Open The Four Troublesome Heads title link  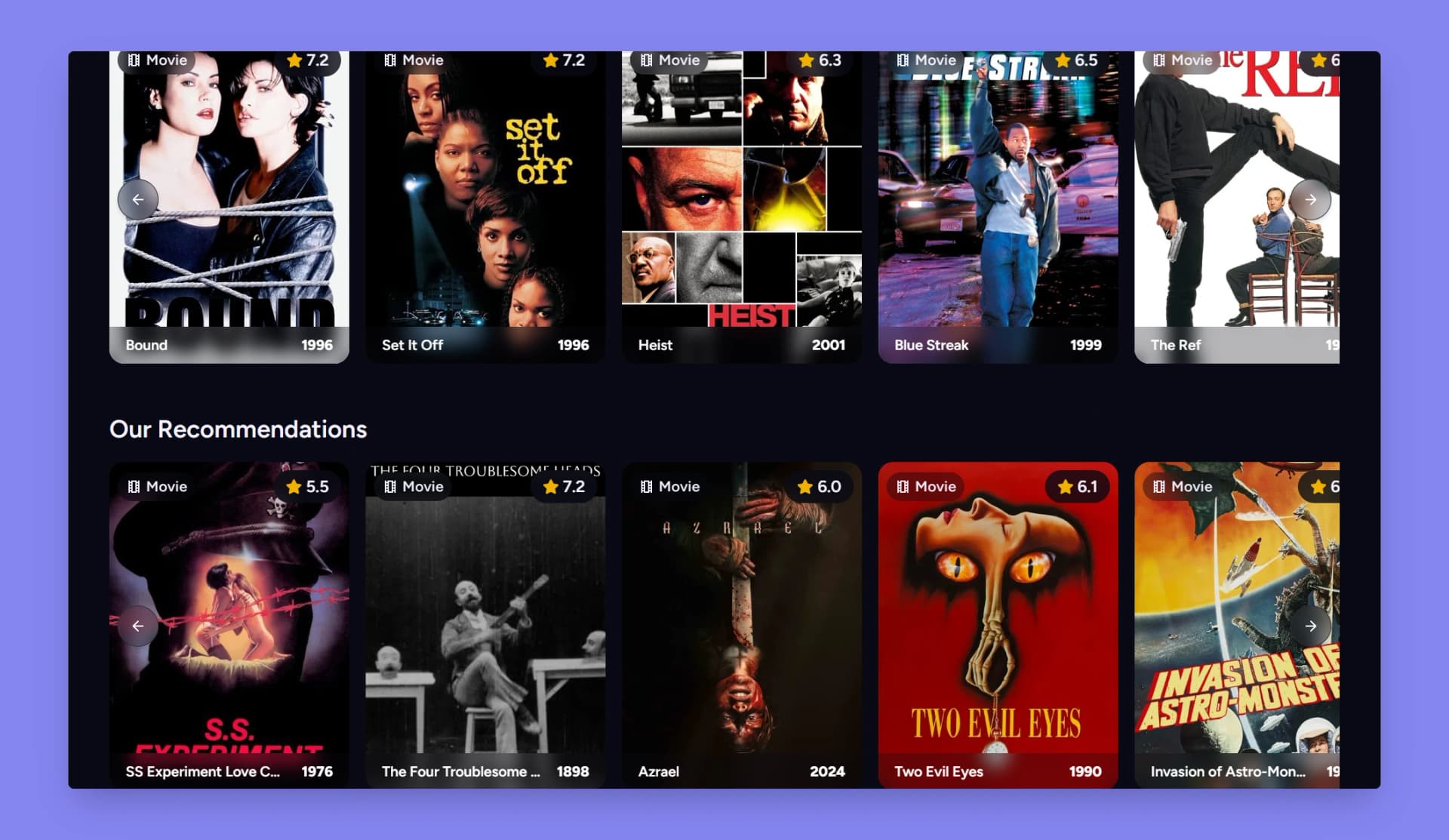click(462, 771)
